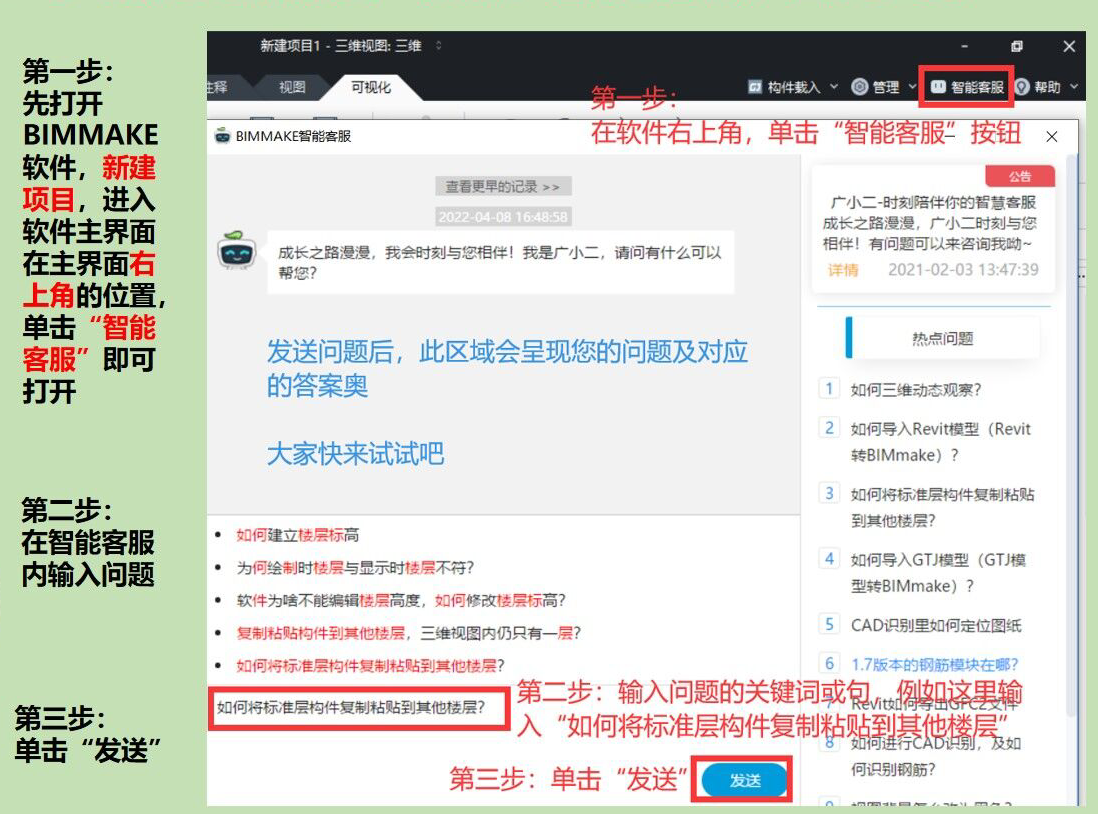Open the 帮助 help menu
This screenshot has width=1098, height=814.
coord(1047,87)
